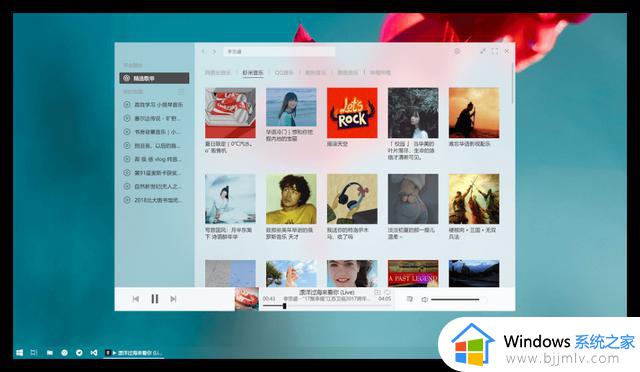Toggle the loop mode icon above the remaining time
640x372 pixels.
pos(387,292)
